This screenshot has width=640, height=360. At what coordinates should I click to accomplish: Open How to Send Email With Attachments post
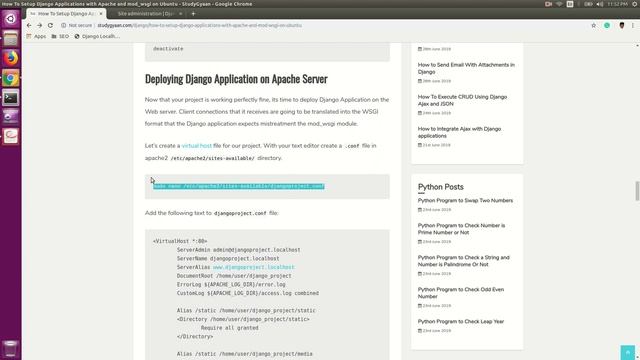click(466, 68)
